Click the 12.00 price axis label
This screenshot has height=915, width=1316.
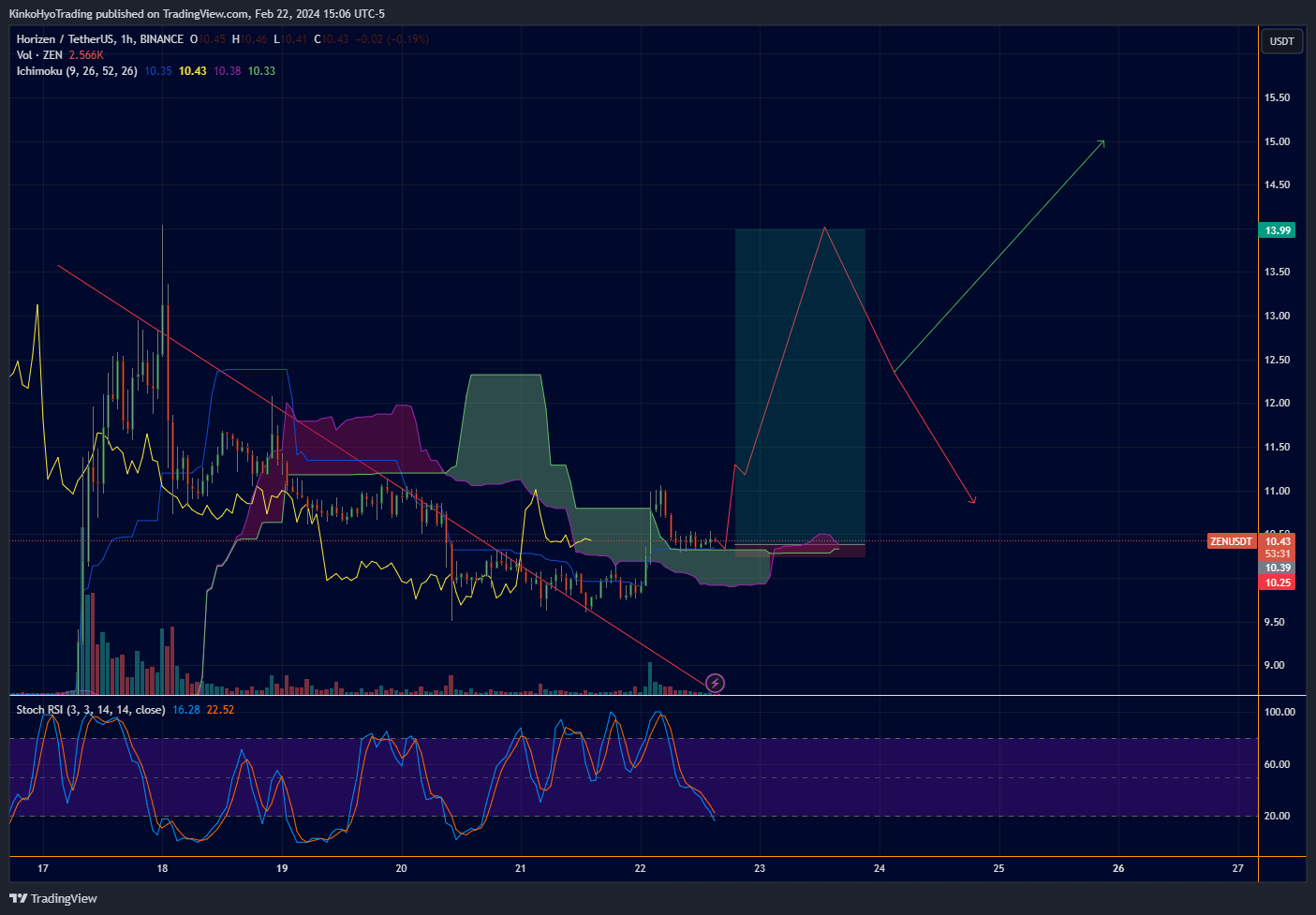1277,403
